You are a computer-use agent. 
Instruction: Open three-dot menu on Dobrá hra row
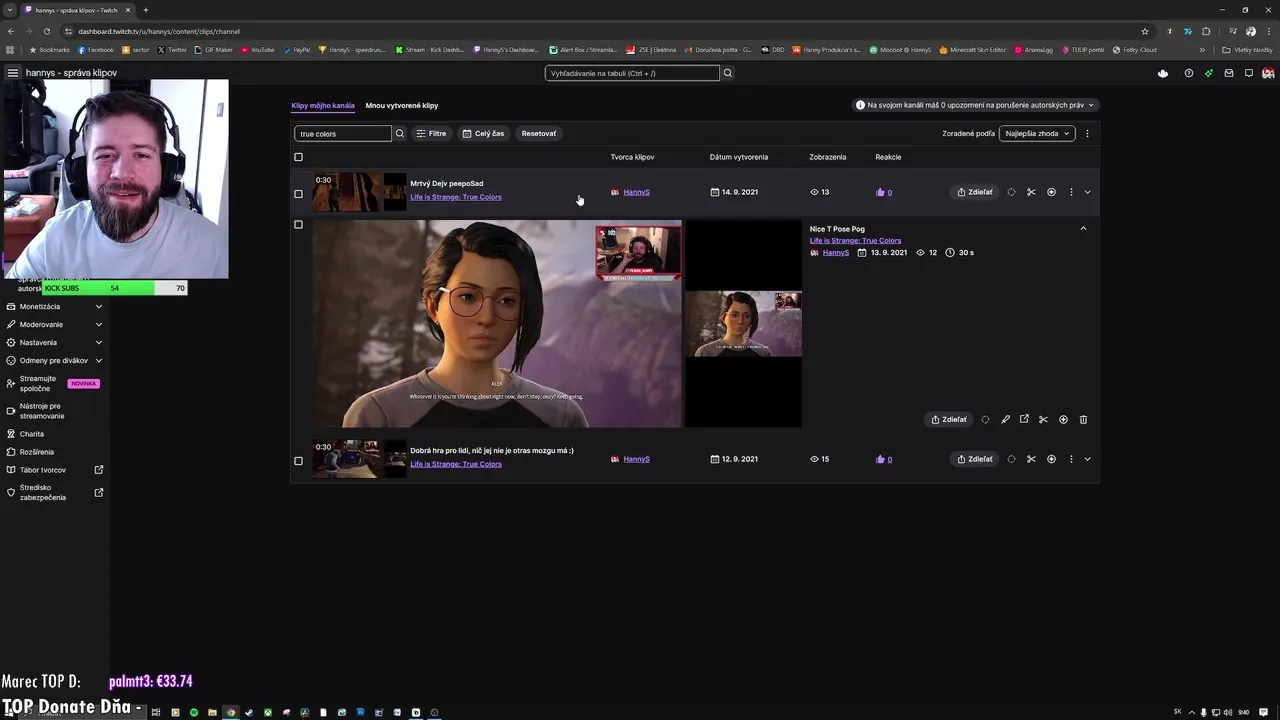coord(1071,459)
